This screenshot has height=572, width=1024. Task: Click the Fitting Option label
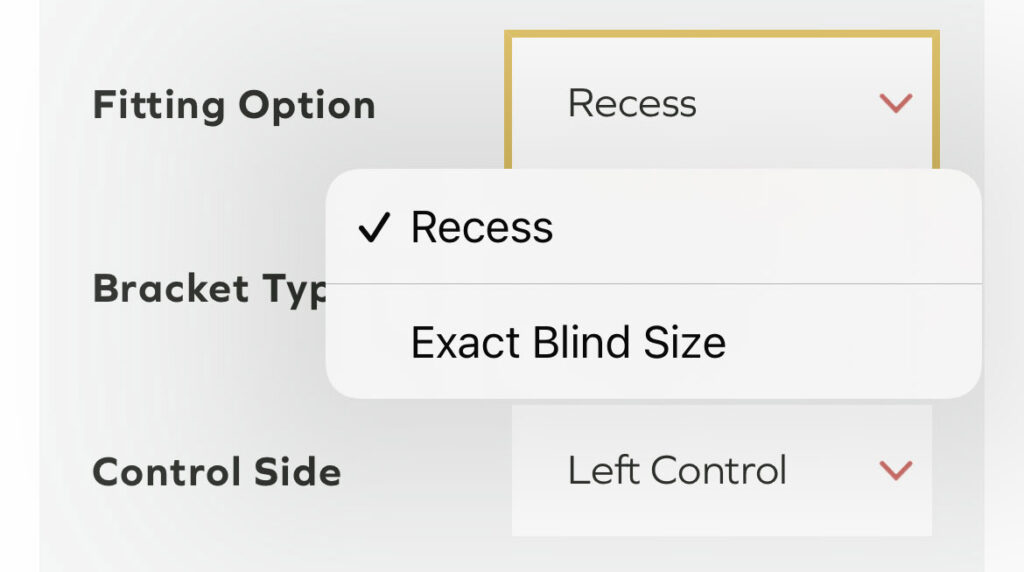pos(234,105)
